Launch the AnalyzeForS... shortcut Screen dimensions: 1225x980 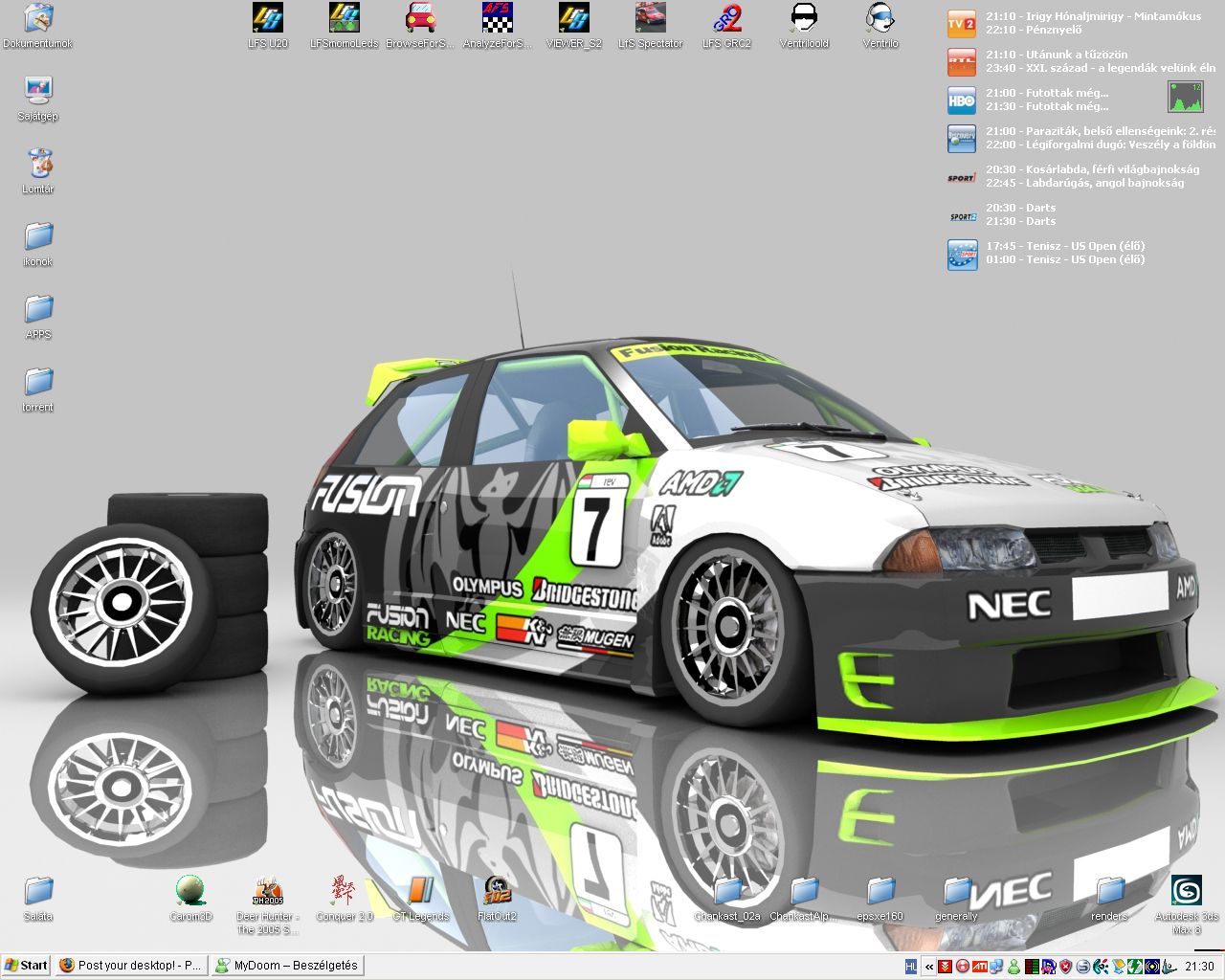[x=498, y=26]
